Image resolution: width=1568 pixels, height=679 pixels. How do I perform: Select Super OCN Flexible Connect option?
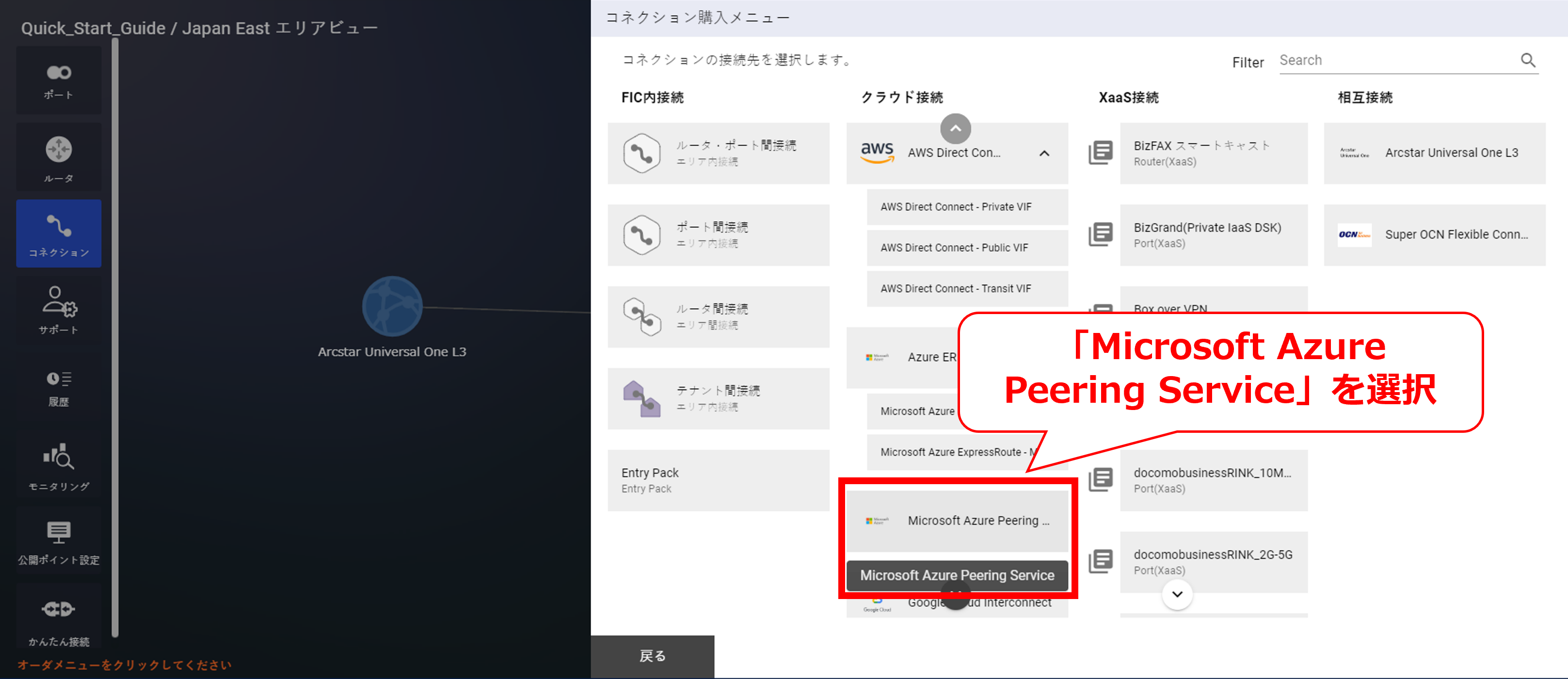point(1434,235)
